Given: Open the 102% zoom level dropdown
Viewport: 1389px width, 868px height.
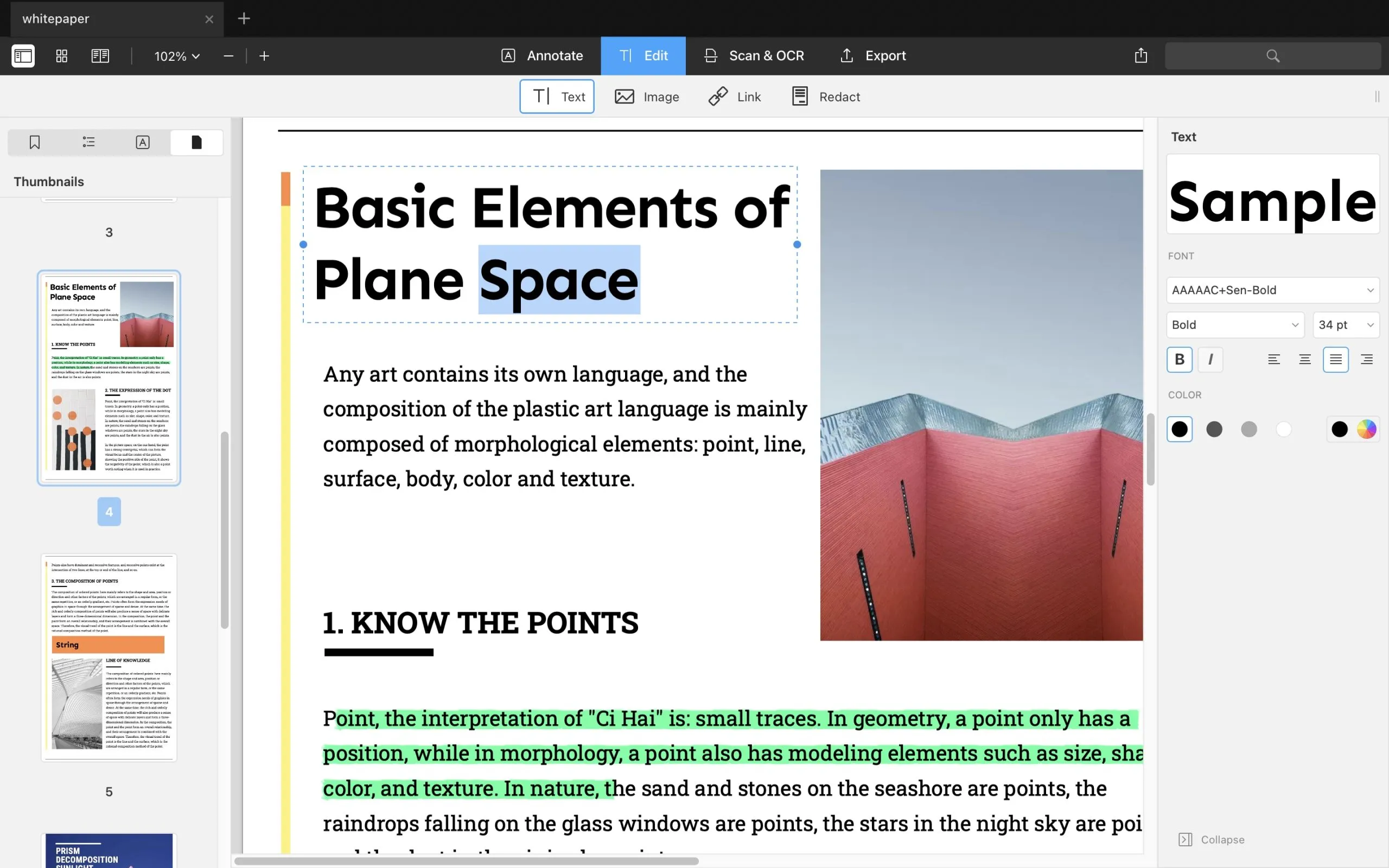Looking at the screenshot, I should (x=177, y=56).
